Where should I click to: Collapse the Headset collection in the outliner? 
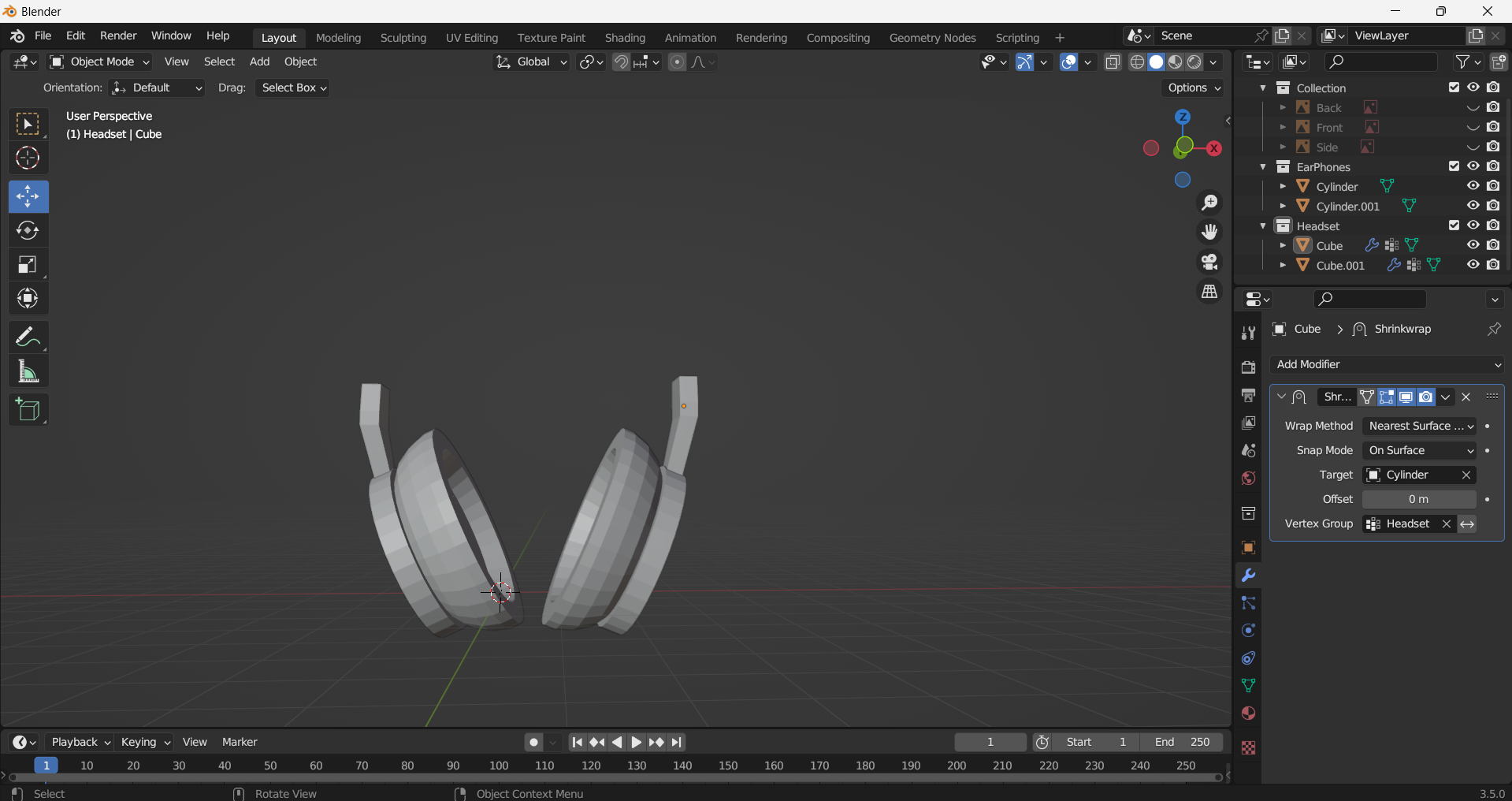1263,226
